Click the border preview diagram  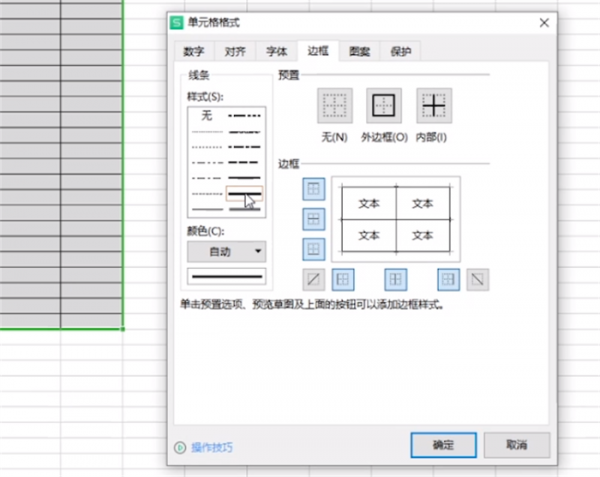[x=396, y=218]
